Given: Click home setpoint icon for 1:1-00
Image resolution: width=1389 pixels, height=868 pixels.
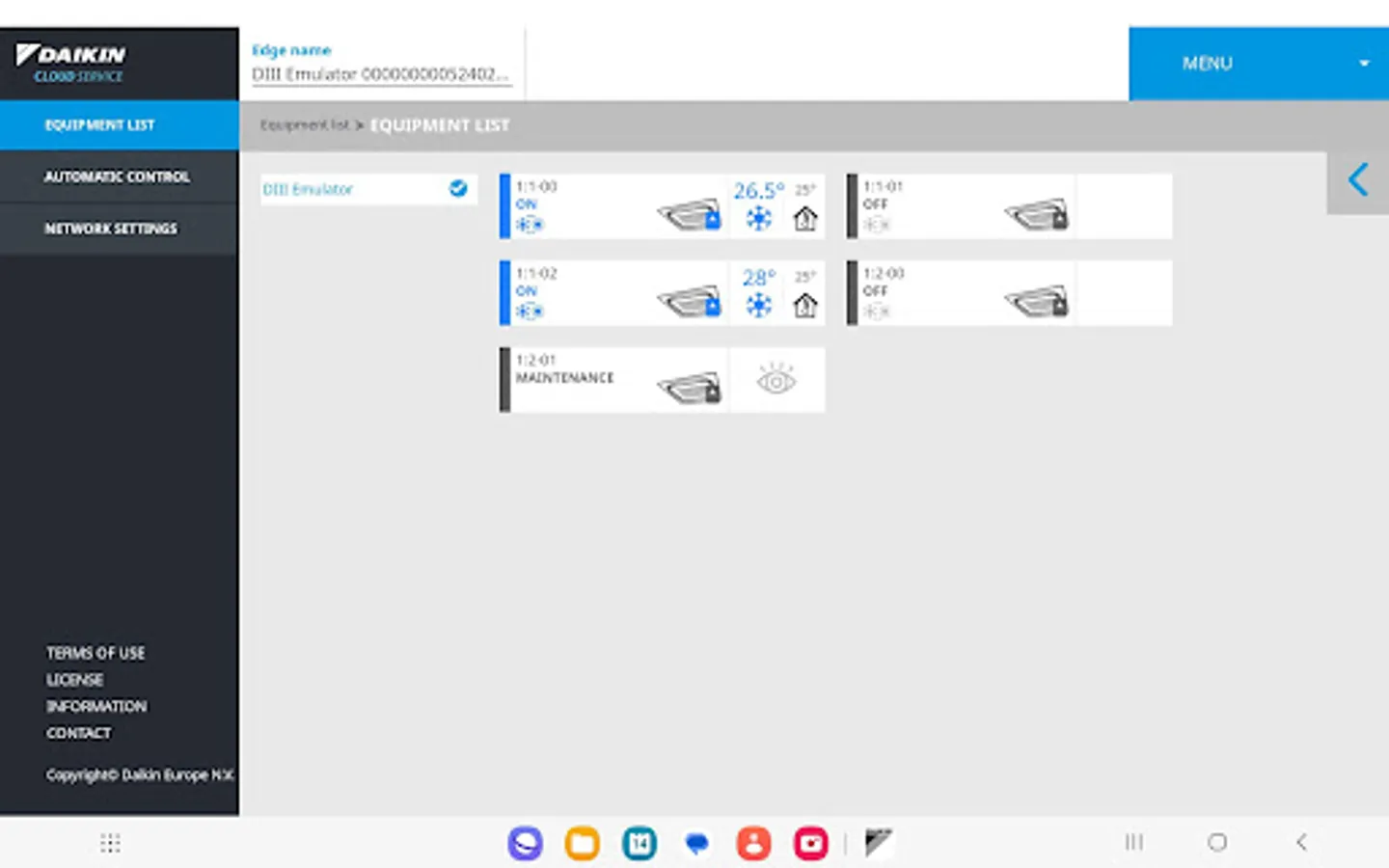Looking at the screenshot, I should (x=805, y=219).
